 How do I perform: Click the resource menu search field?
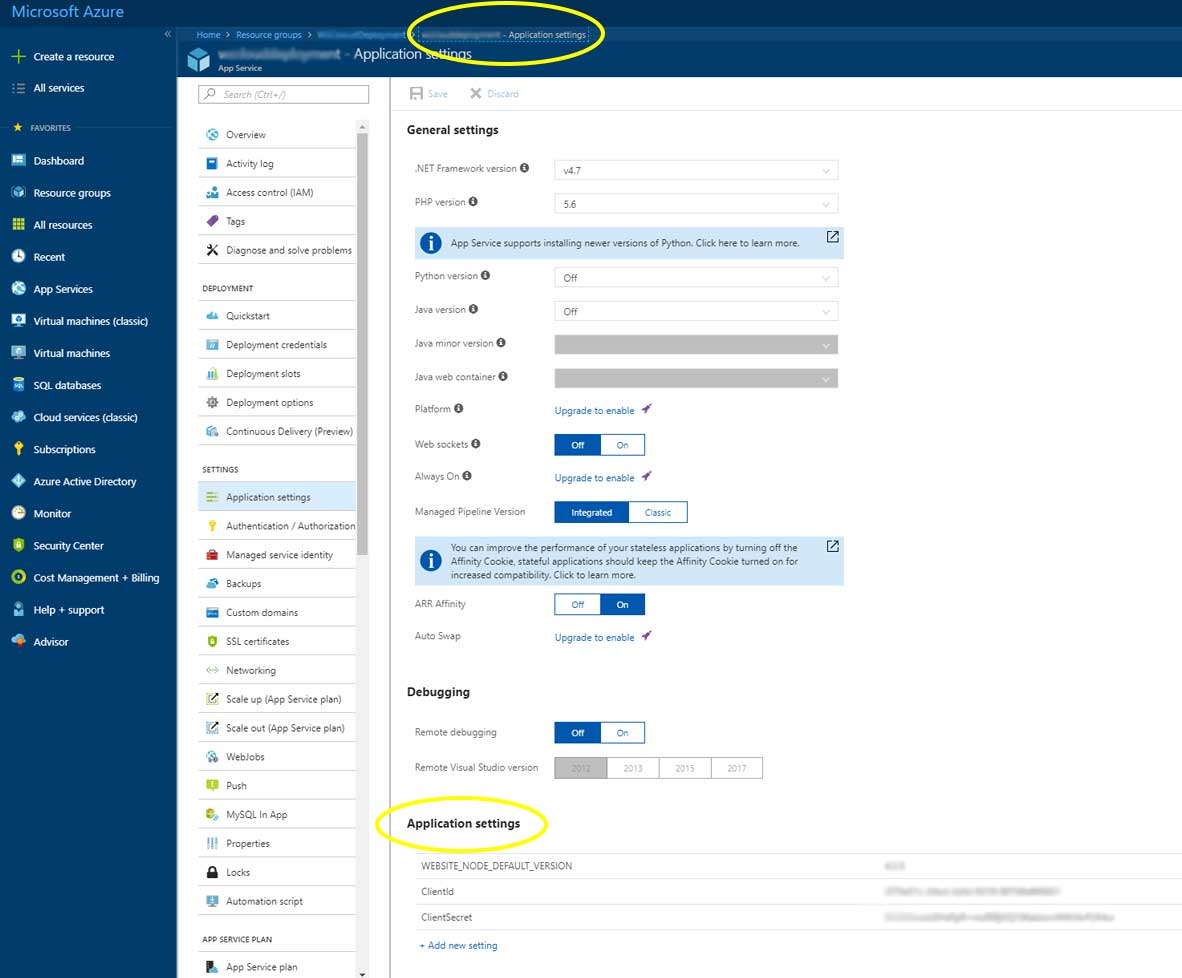(284, 94)
